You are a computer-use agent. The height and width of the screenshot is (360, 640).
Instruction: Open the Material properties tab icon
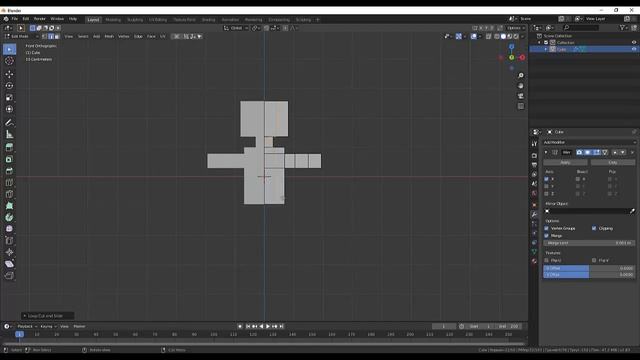tap(534, 261)
